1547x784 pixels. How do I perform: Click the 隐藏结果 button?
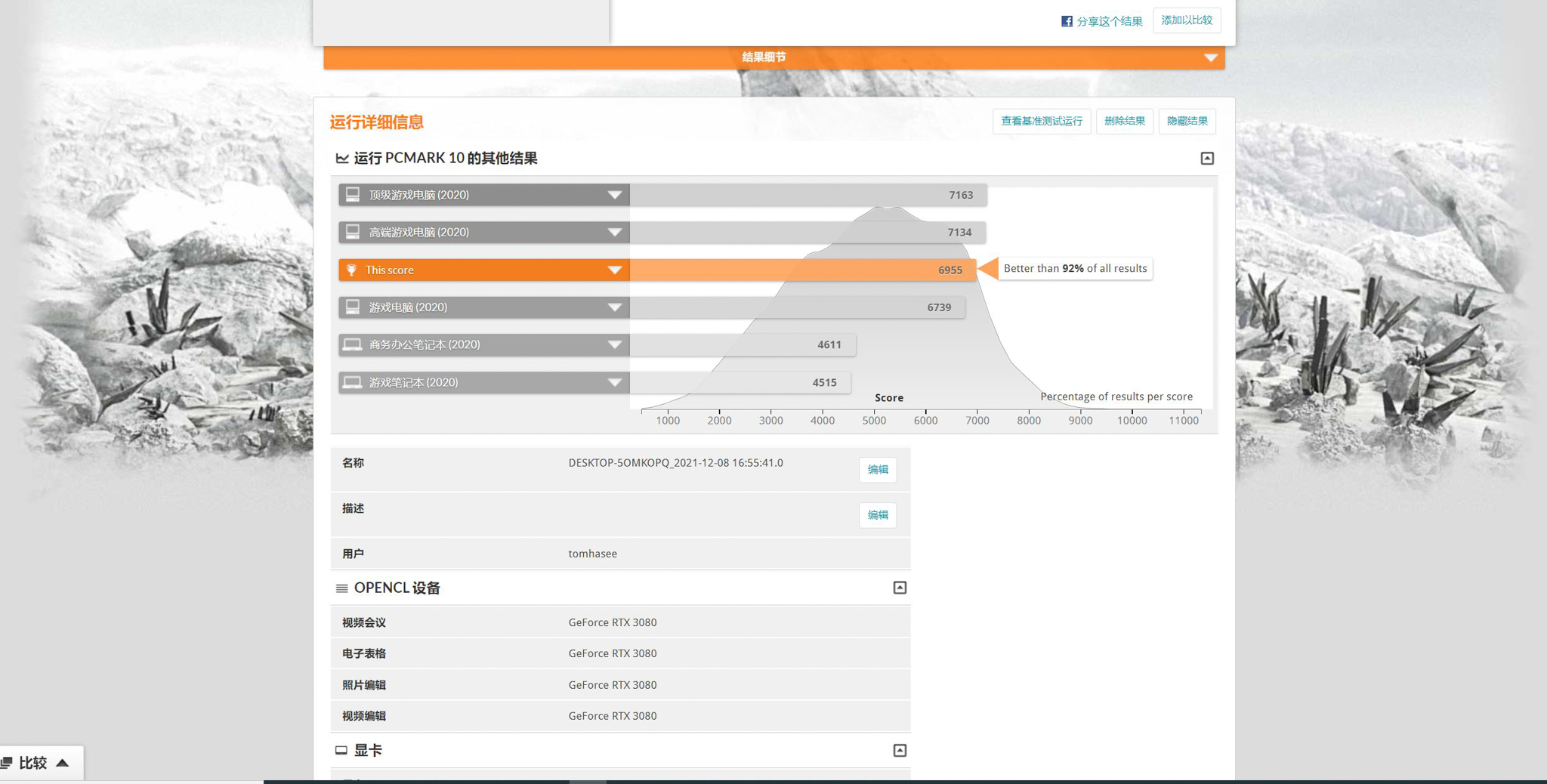coord(1187,121)
